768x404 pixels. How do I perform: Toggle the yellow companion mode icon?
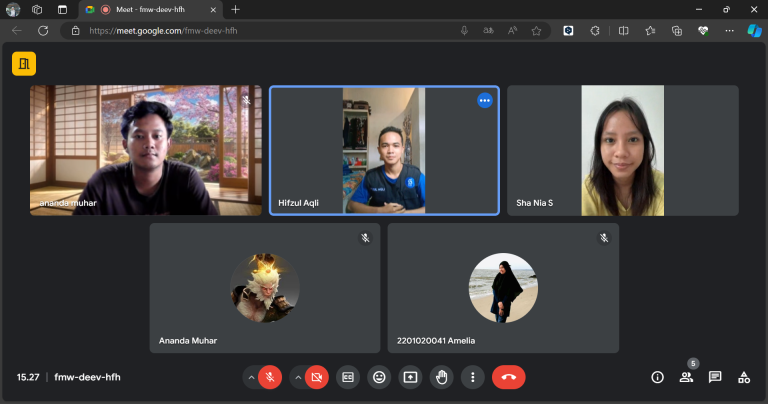24,64
